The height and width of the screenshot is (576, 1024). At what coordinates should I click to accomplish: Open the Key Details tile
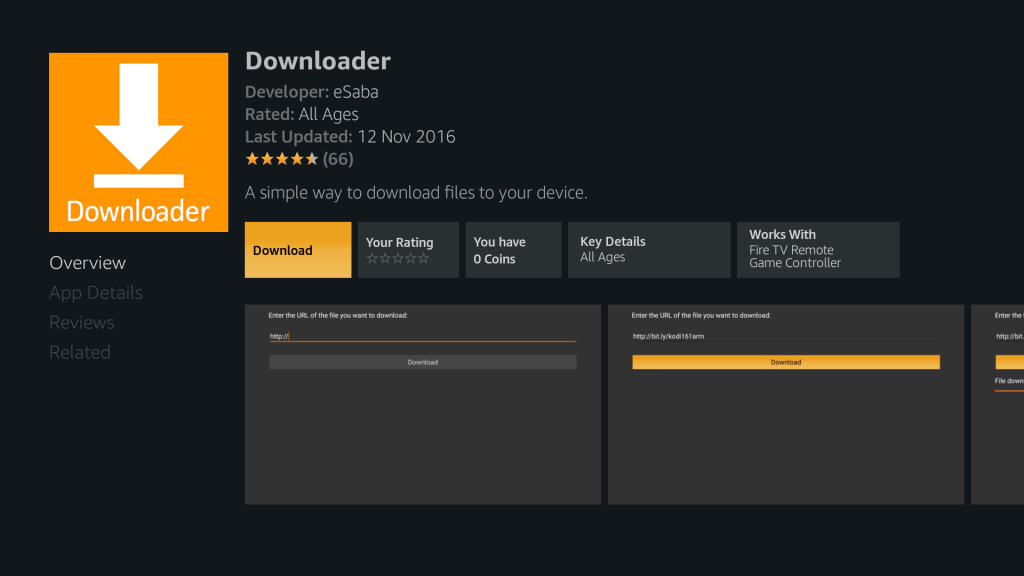click(649, 250)
